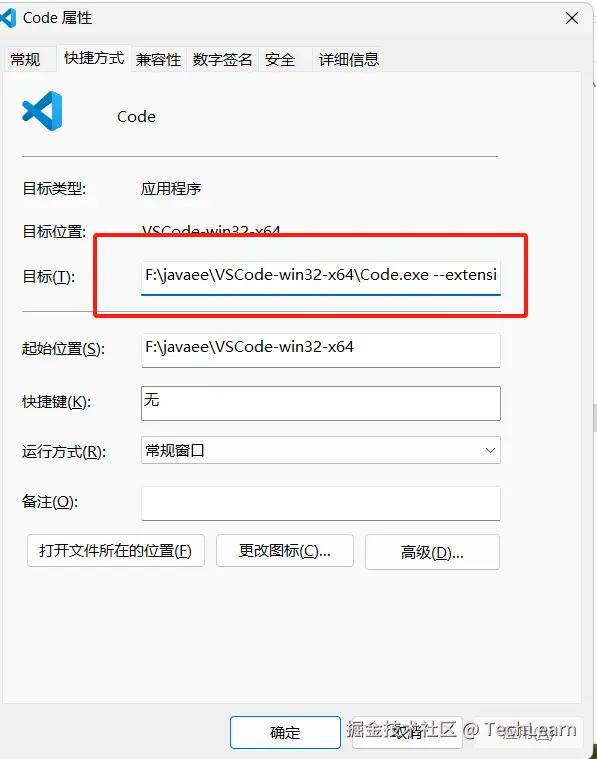
Task: Focus the 快捷键 shortcut key field
Action: (321, 403)
